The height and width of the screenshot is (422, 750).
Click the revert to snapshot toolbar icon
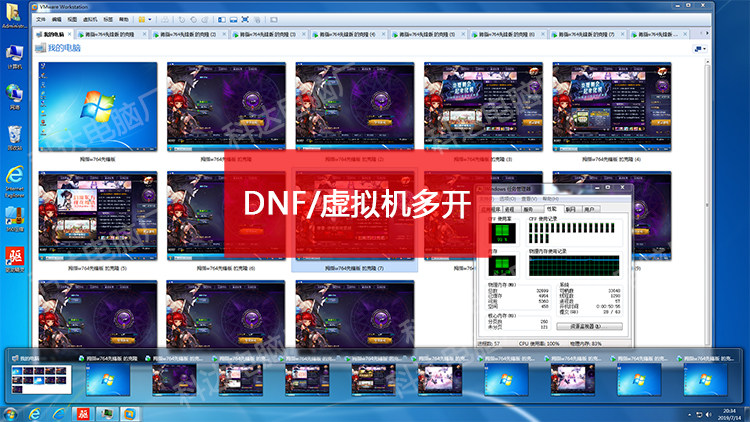pyautogui.click(x=193, y=20)
